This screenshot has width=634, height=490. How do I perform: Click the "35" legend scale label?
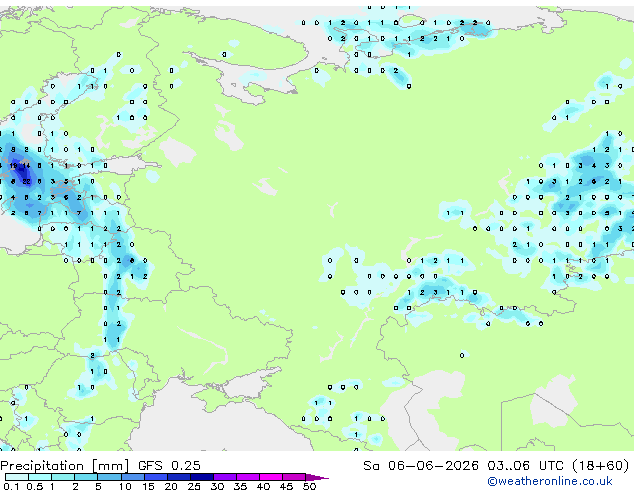tap(240, 486)
